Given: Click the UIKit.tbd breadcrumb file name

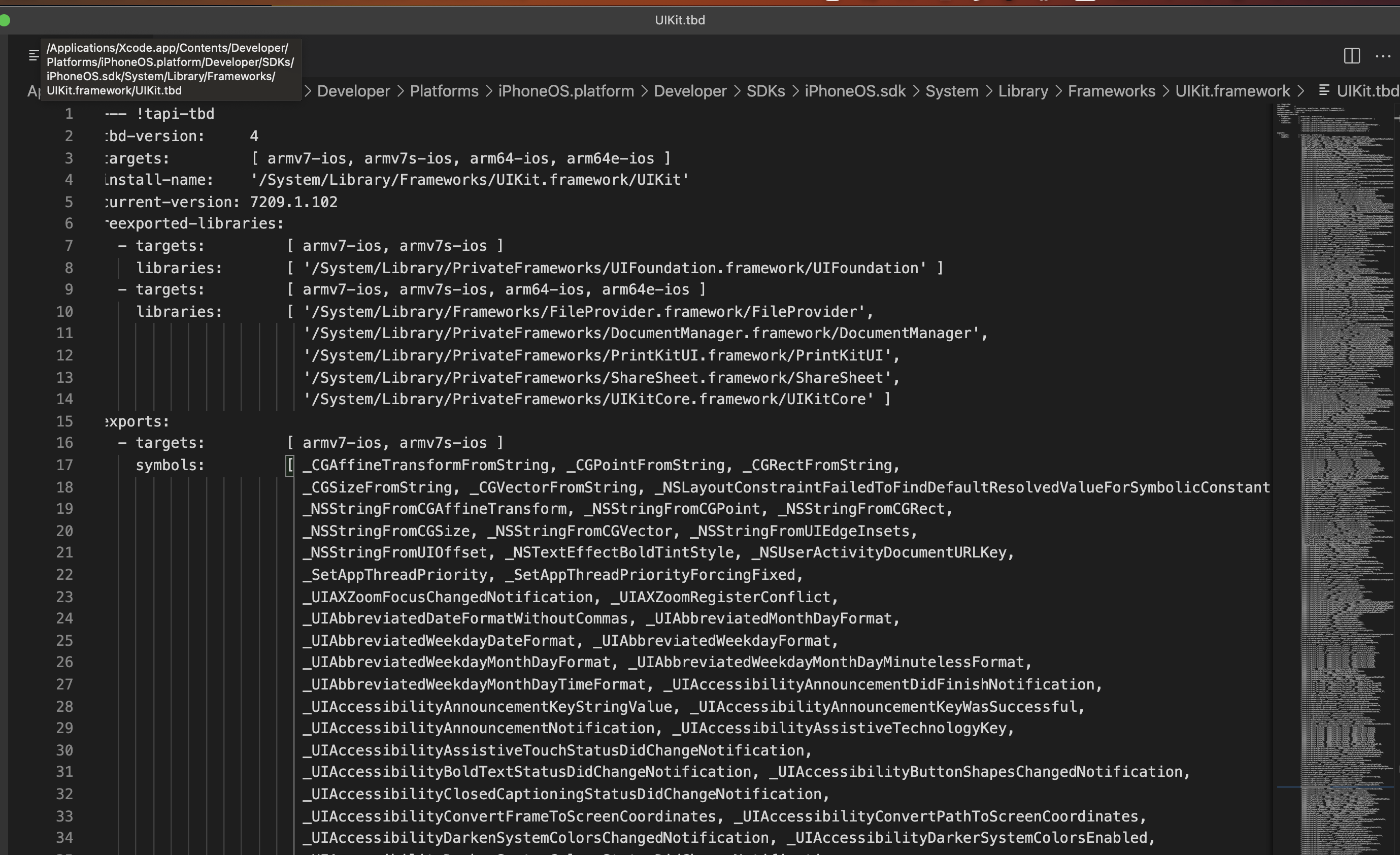Looking at the screenshot, I should pyautogui.click(x=1366, y=91).
